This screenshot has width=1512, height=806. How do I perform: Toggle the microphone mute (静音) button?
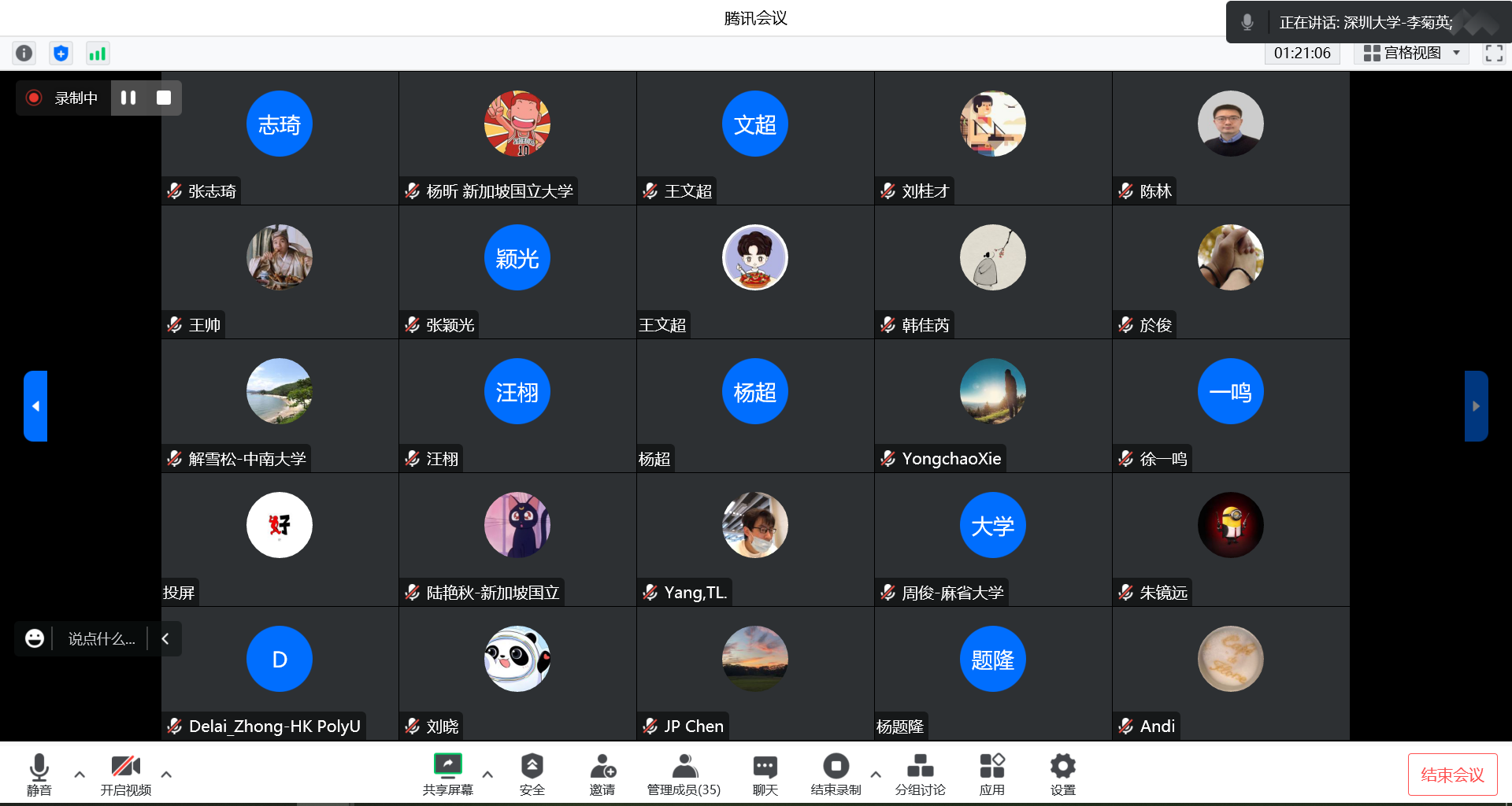[x=39, y=775]
